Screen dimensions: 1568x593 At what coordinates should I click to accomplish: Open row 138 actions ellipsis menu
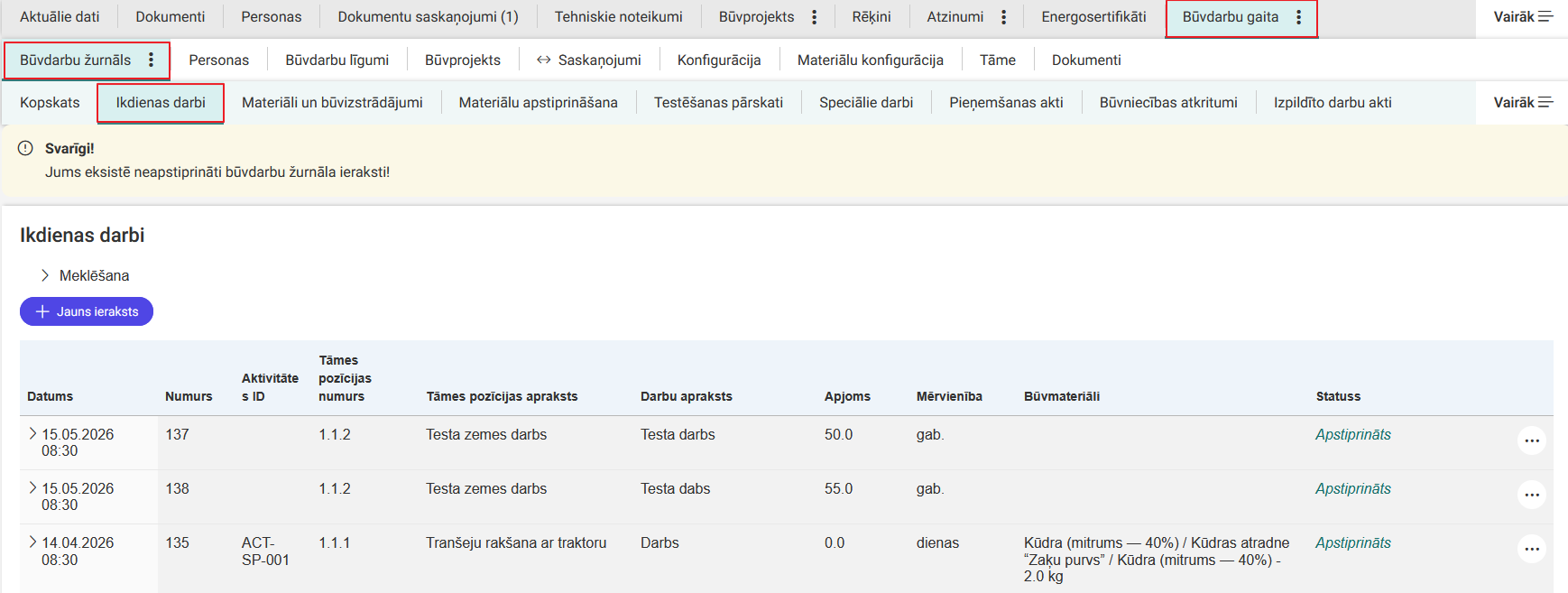point(1532,495)
